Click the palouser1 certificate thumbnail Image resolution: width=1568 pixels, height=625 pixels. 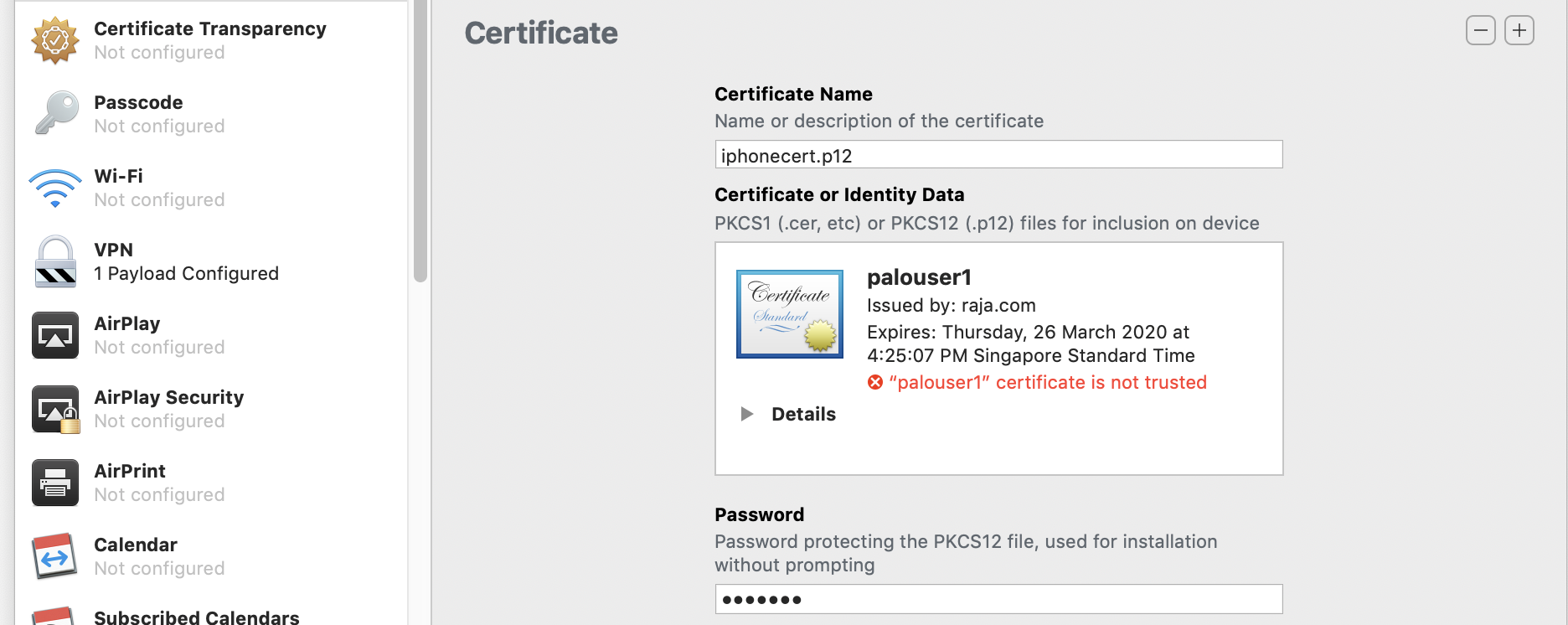(789, 314)
